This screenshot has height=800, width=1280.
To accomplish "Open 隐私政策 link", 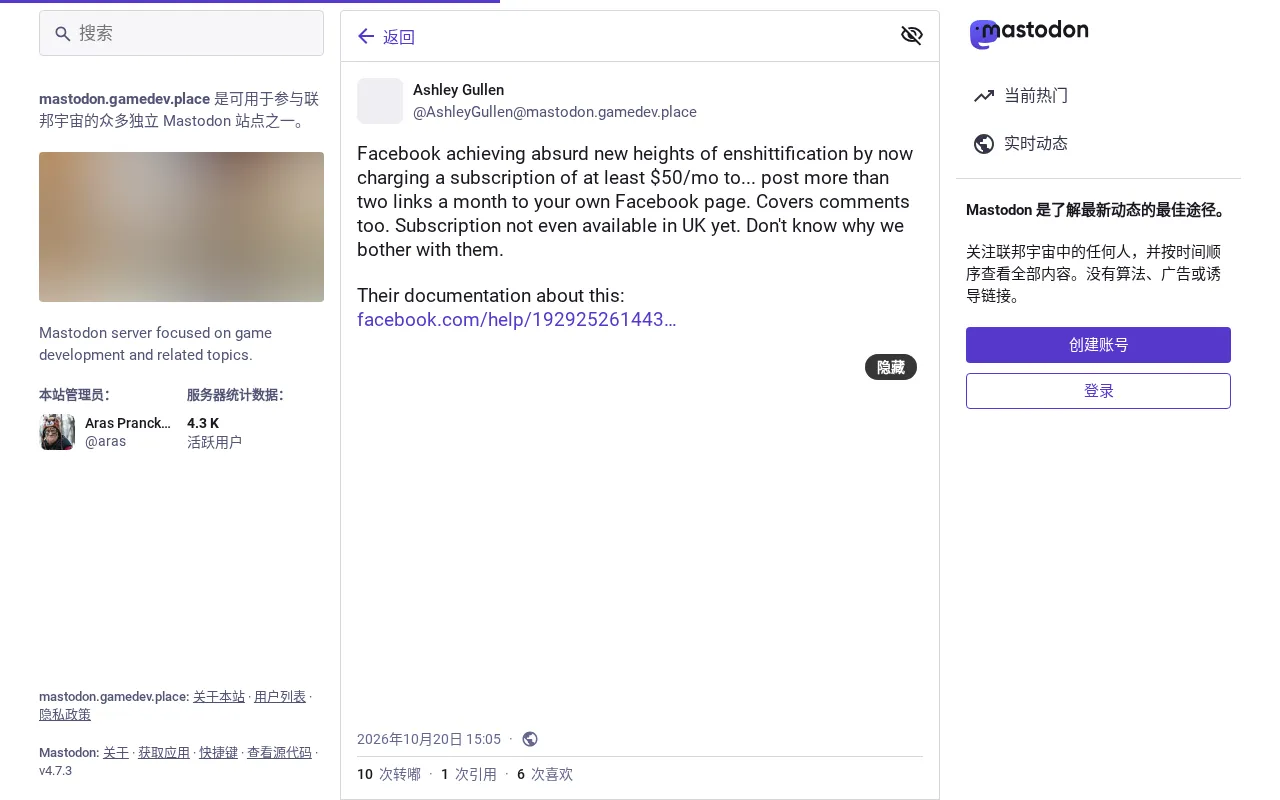I will tap(65, 715).
